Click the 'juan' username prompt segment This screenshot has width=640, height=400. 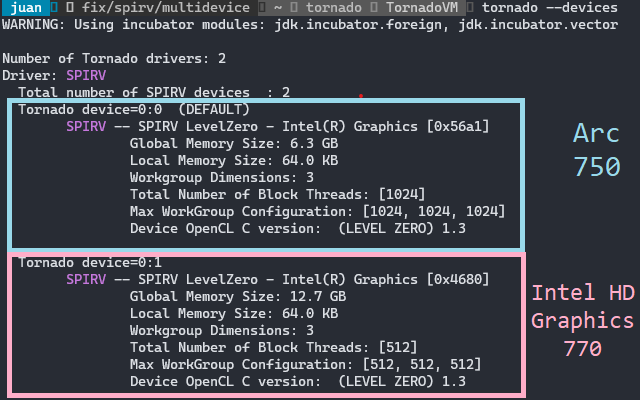coord(25,7)
